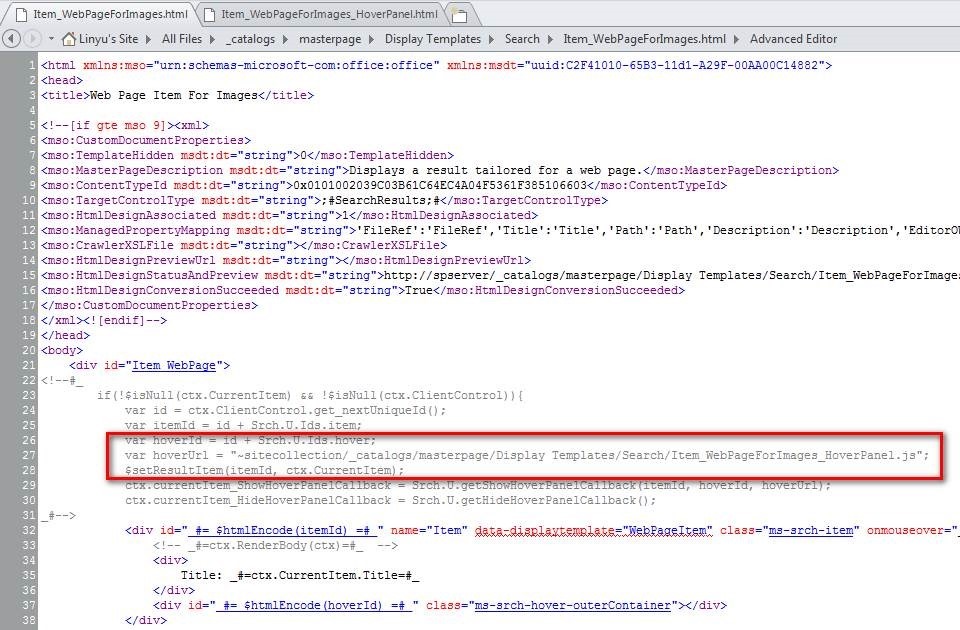Expand the arrow after Search in the breadcrumb
Screen dimensions: 960x630
[x=550, y=39]
